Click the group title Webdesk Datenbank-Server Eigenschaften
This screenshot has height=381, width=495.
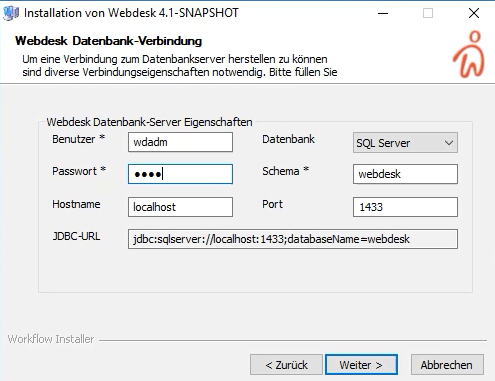click(149, 122)
